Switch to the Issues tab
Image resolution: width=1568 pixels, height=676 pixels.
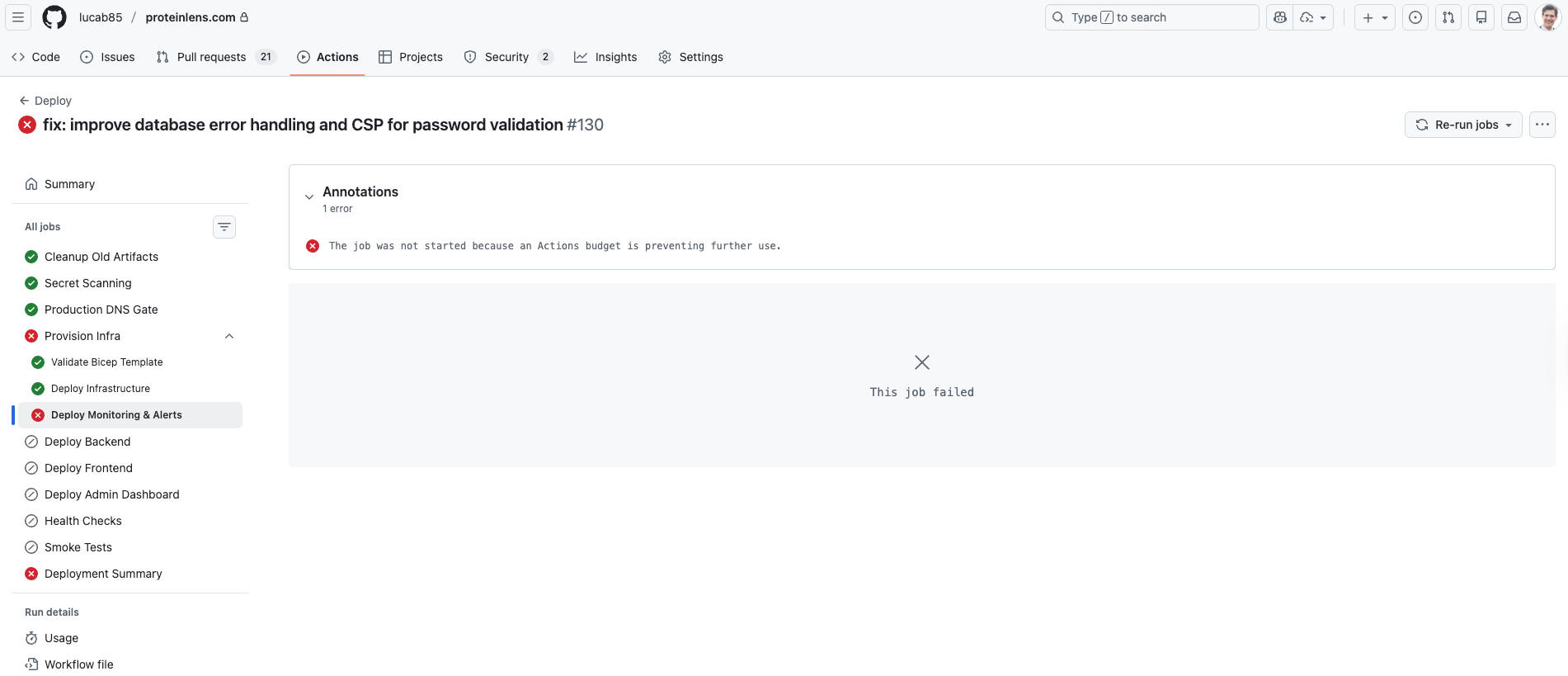107,57
